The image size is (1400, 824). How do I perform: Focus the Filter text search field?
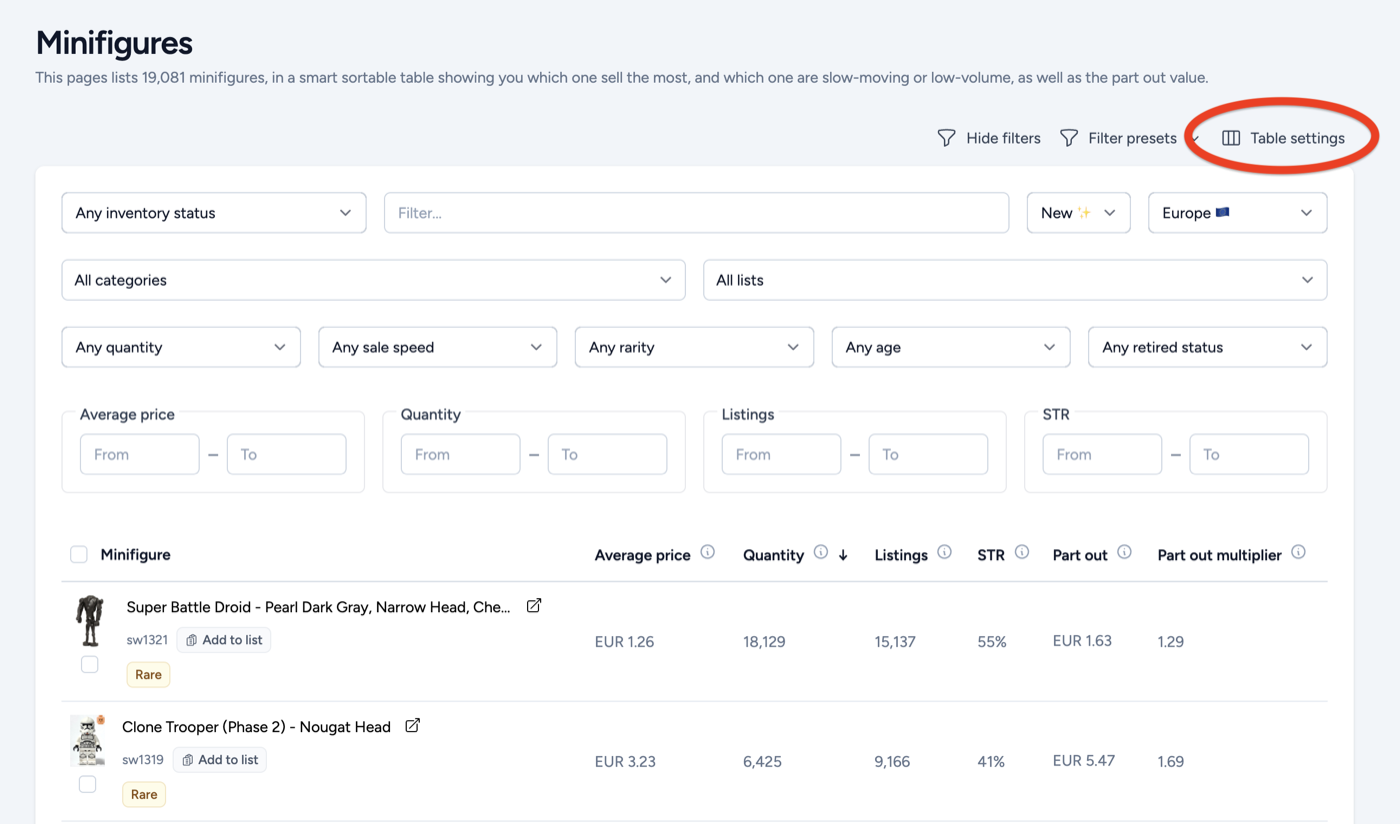(x=696, y=213)
